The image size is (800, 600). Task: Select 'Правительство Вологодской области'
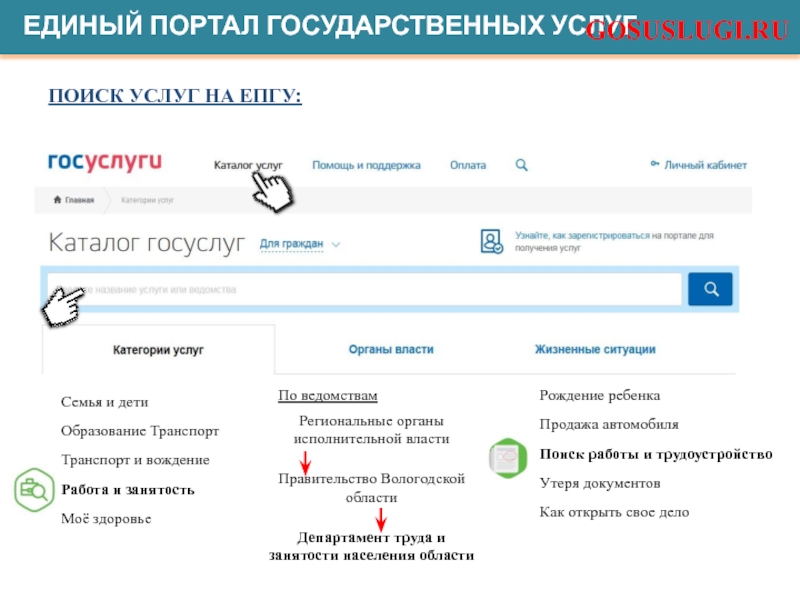pyautogui.click(x=371, y=488)
